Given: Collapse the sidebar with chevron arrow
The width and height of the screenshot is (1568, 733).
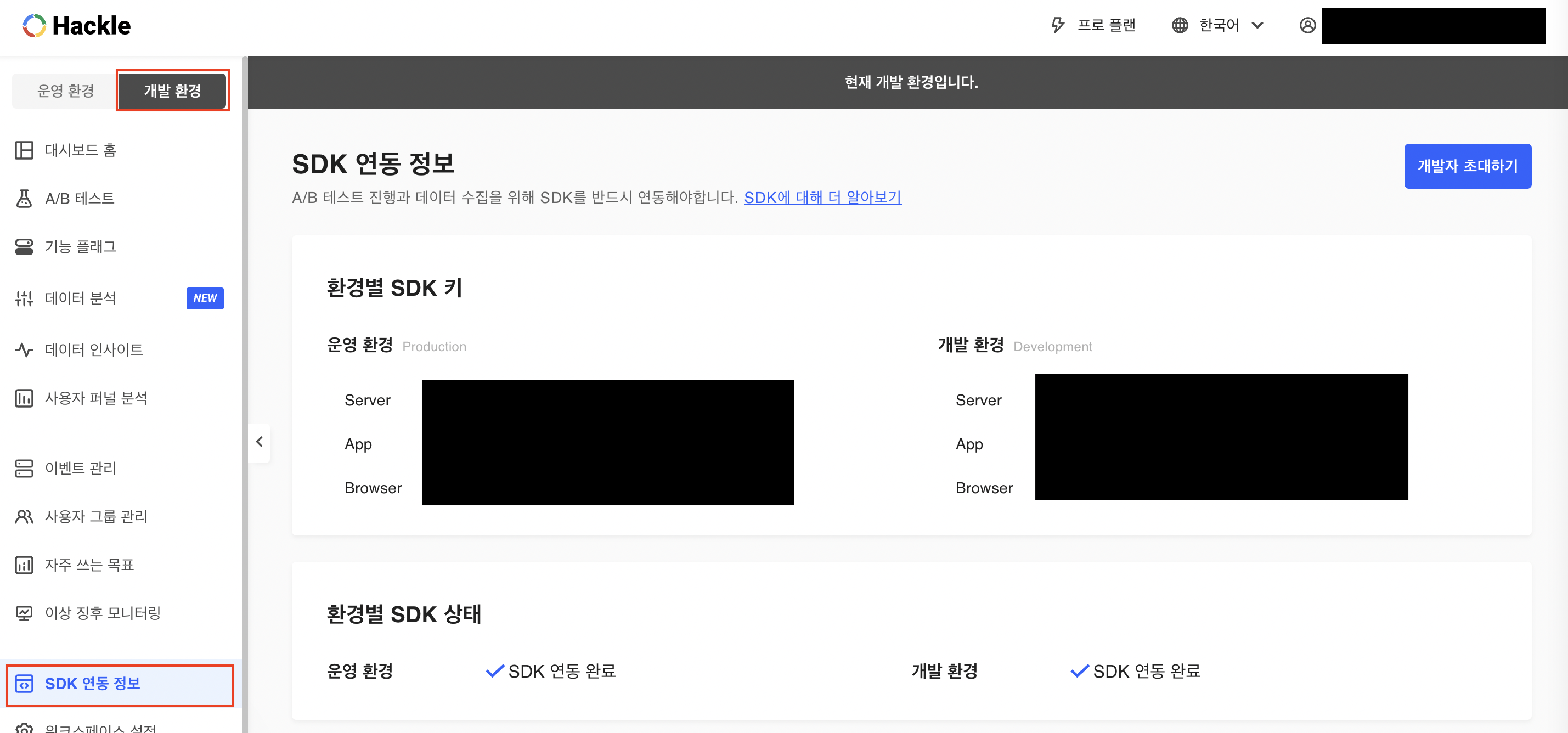Looking at the screenshot, I should [260, 442].
